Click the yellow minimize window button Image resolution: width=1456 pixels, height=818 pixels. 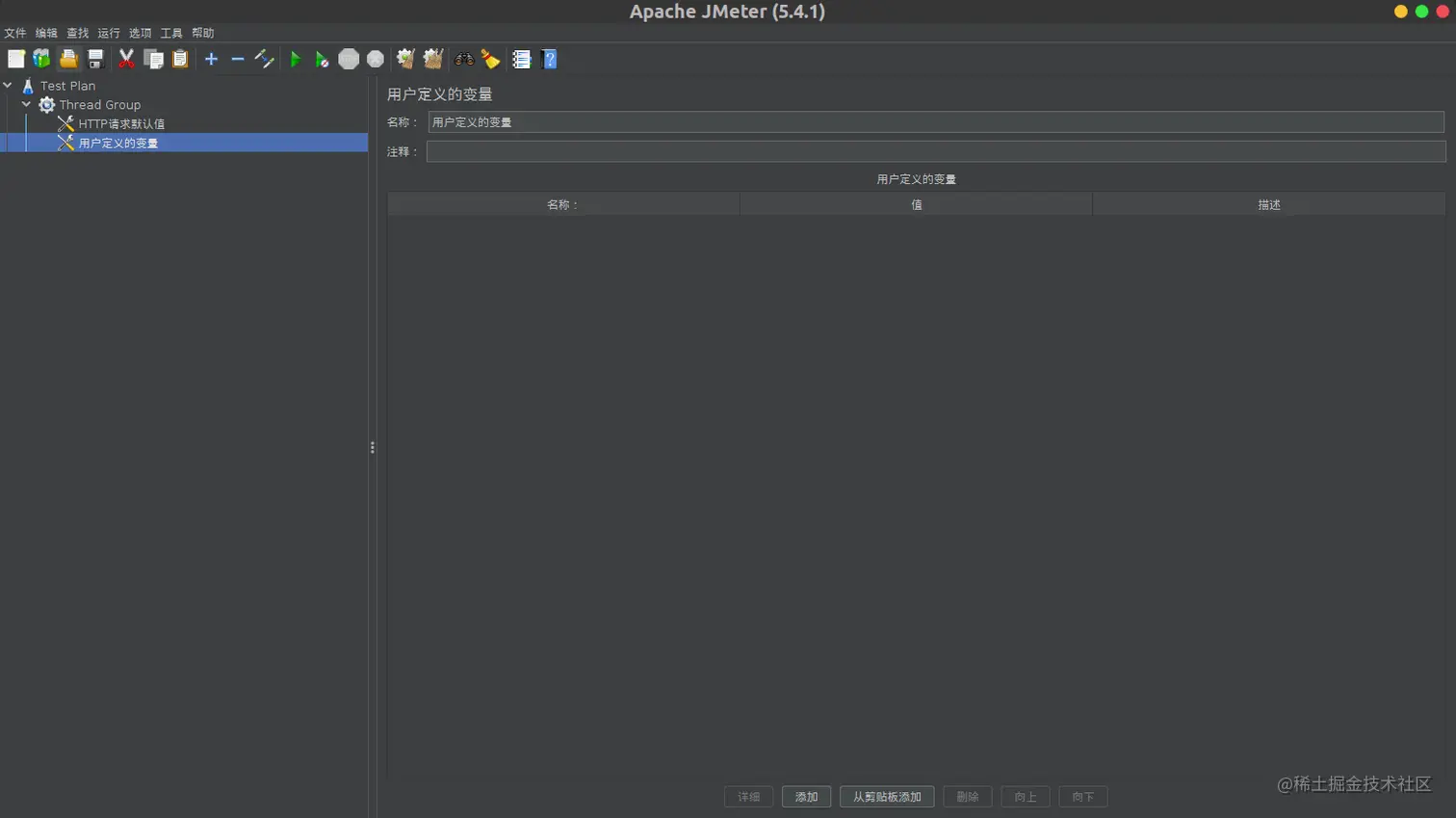[1401, 12]
